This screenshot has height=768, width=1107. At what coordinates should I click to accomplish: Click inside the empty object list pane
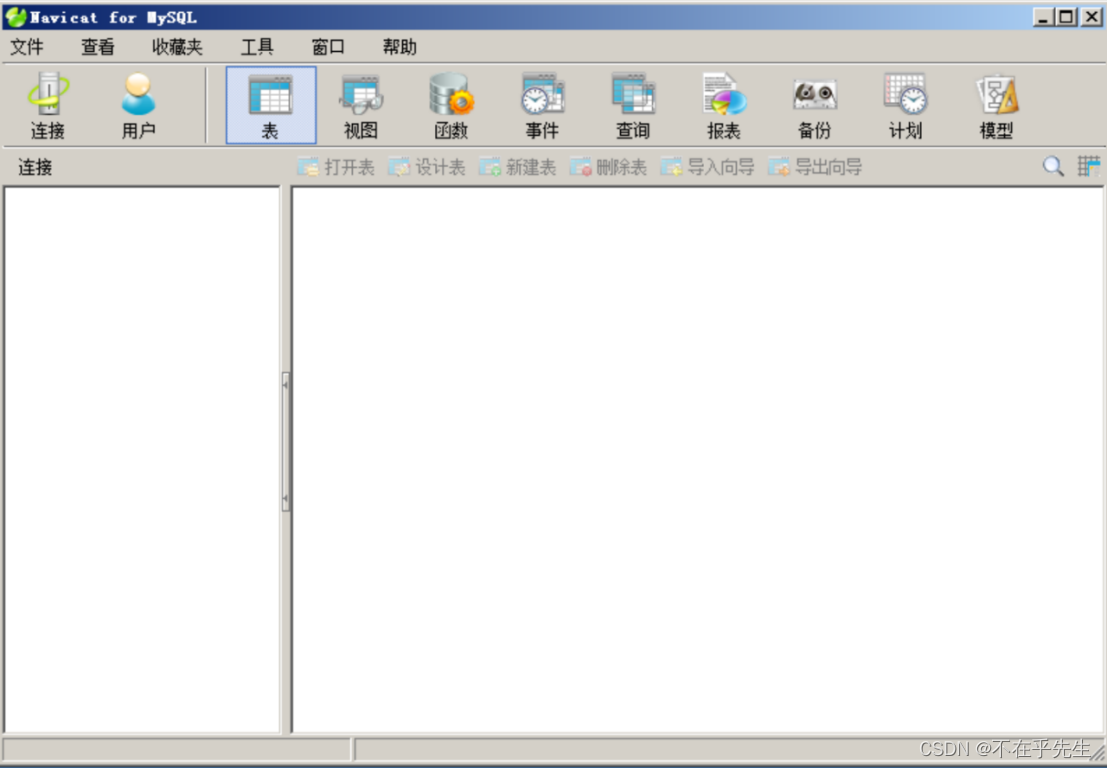point(698,460)
